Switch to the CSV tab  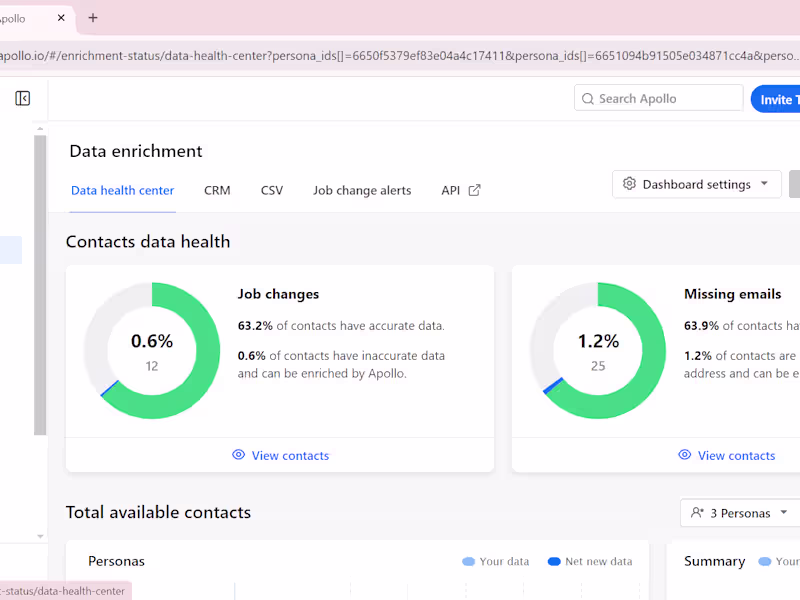(x=272, y=190)
